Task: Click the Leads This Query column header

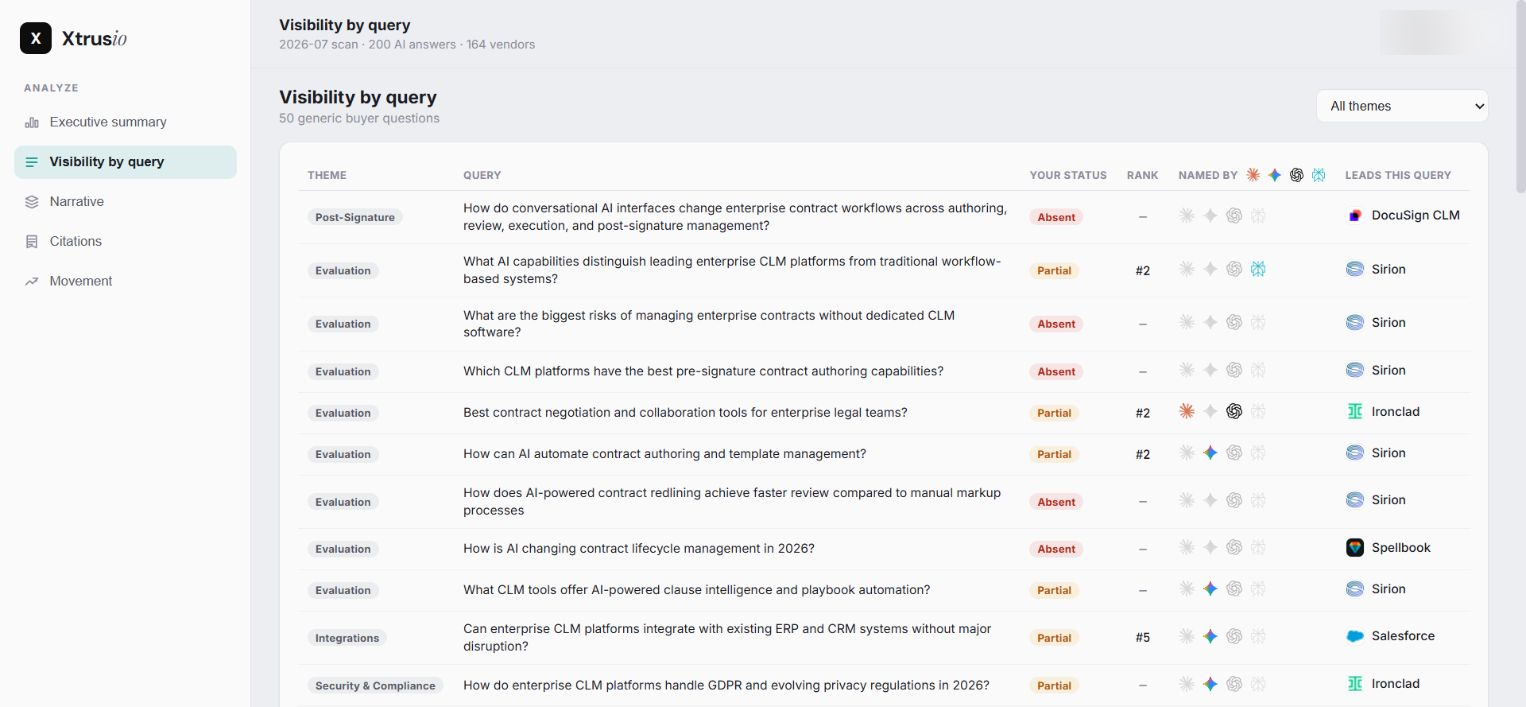Action: coord(1398,175)
